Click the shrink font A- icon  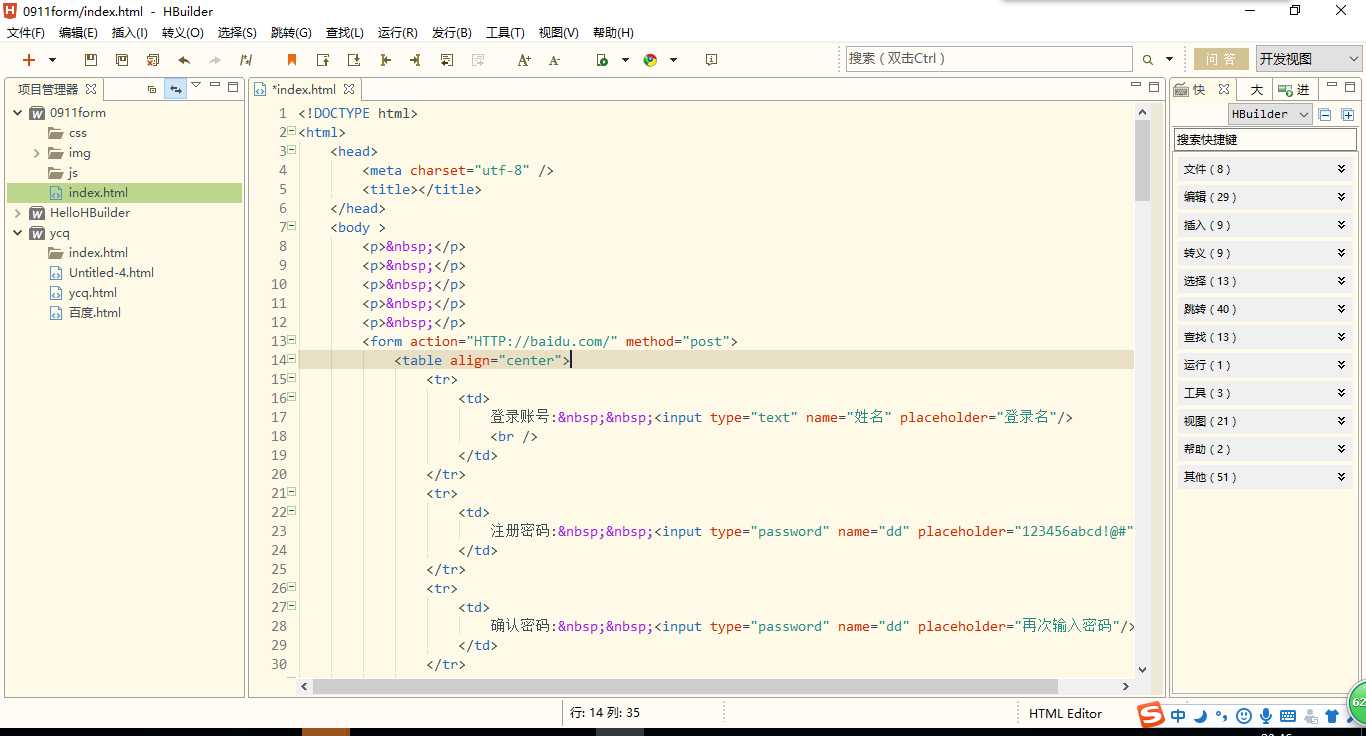point(555,60)
